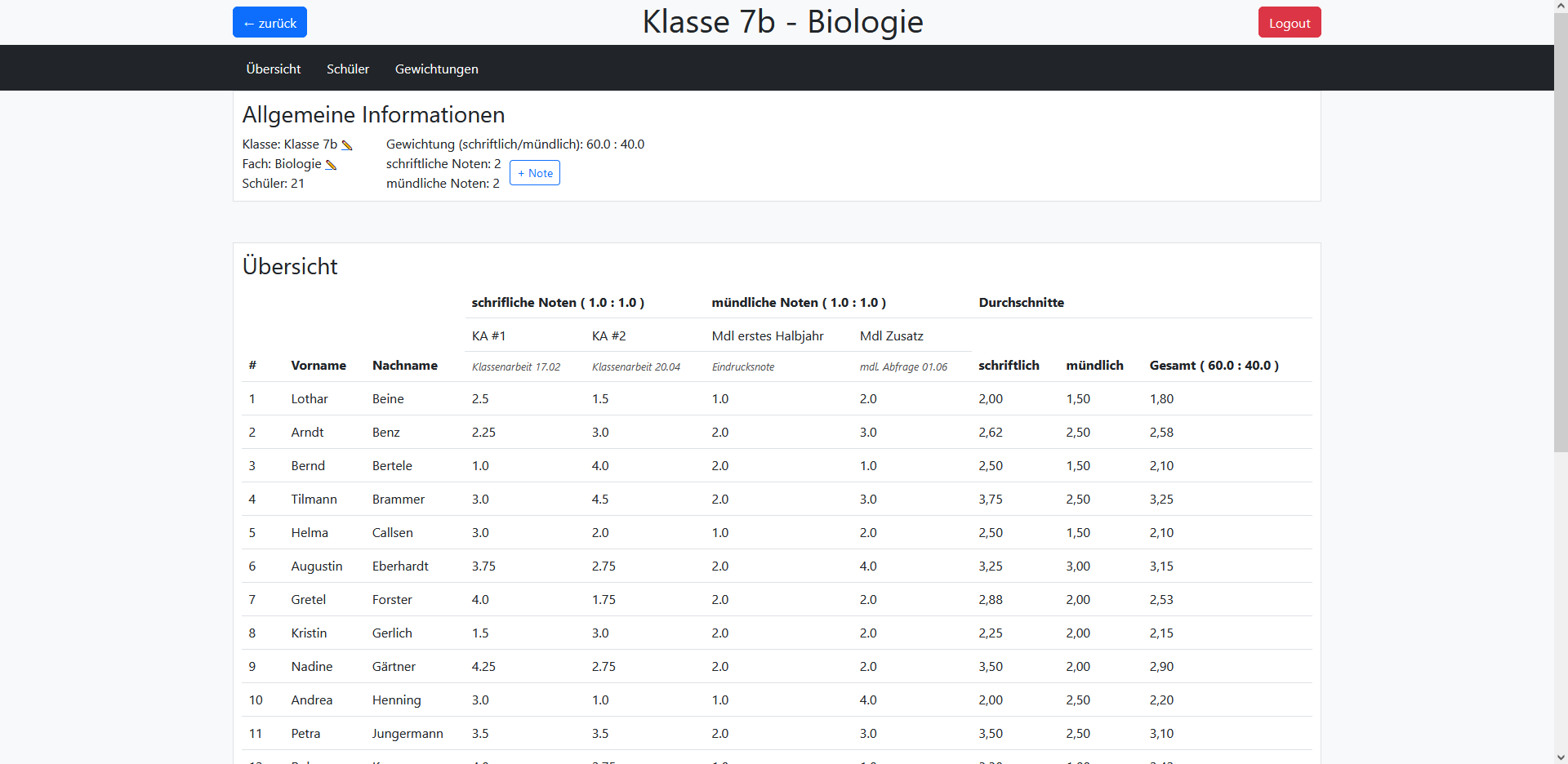
Task: Click the scrollbar down arrow
Action: coord(1560,758)
